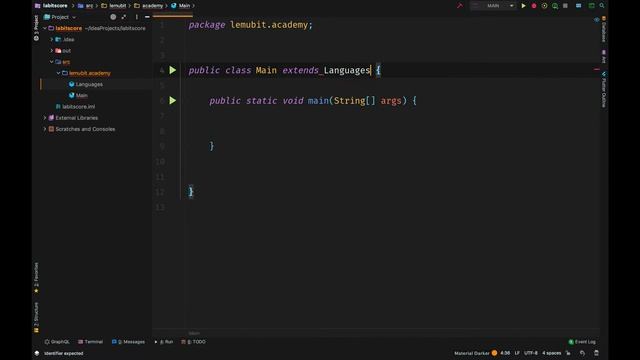The height and width of the screenshot is (360, 640).
Task: Open the Project Structure icon in toolbar
Action: tap(578, 6)
